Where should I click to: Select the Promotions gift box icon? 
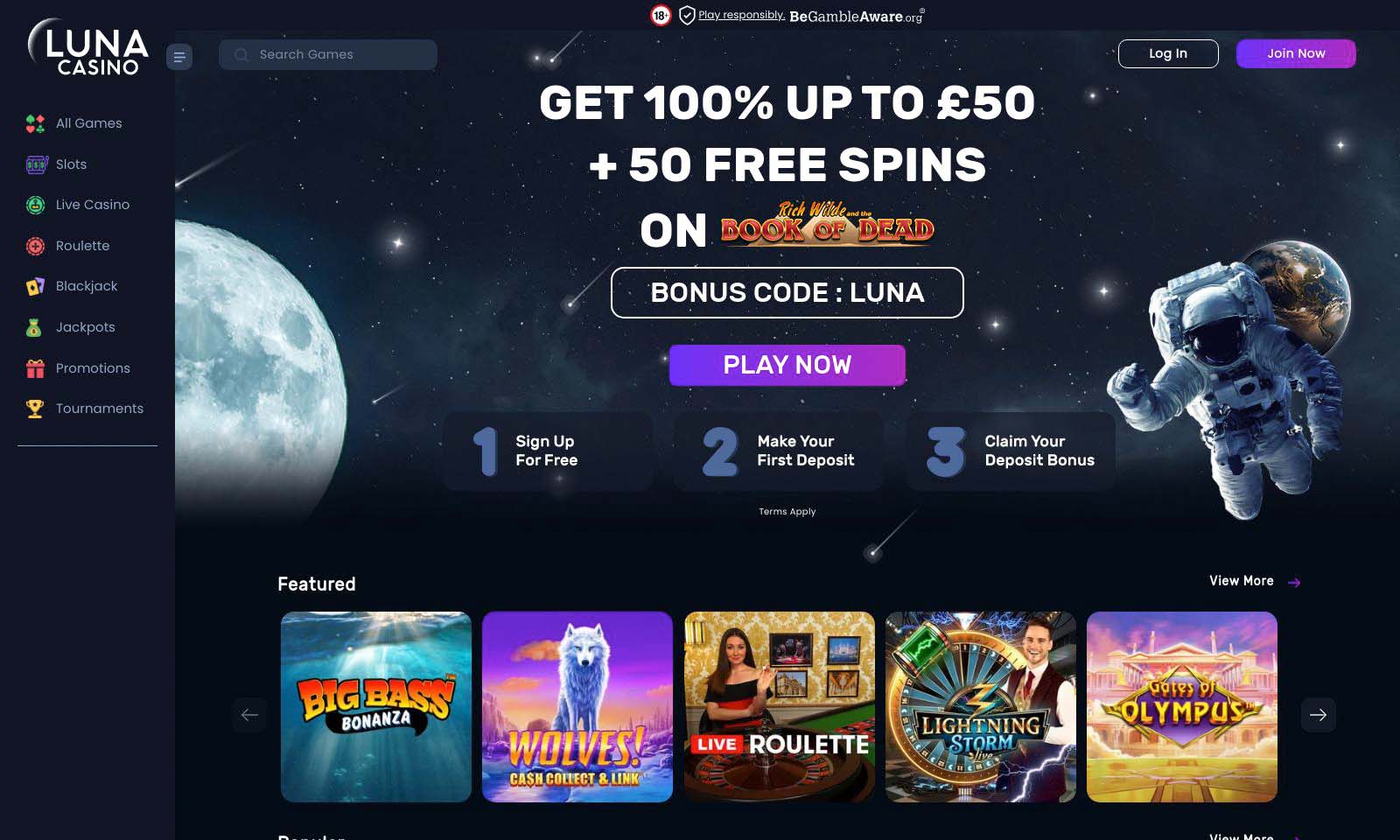point(35,368)
